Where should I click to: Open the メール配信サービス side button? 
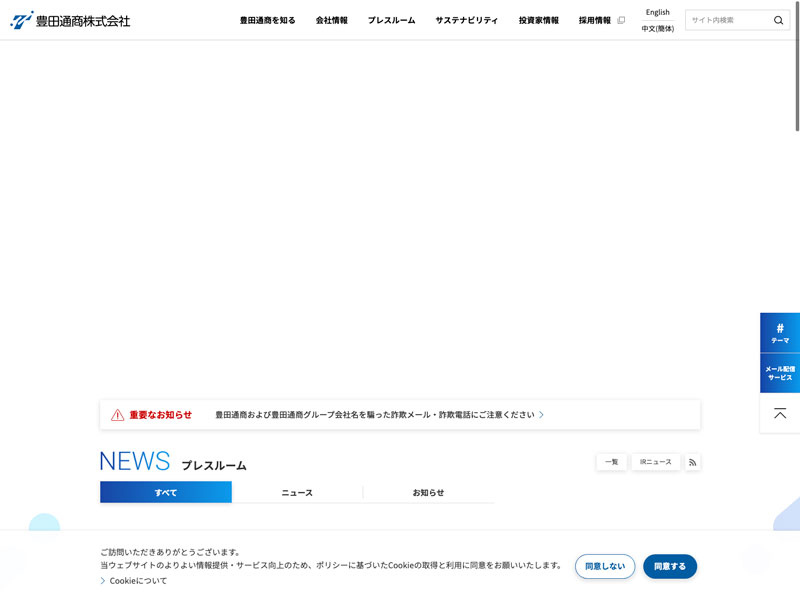tap(779, 373)
